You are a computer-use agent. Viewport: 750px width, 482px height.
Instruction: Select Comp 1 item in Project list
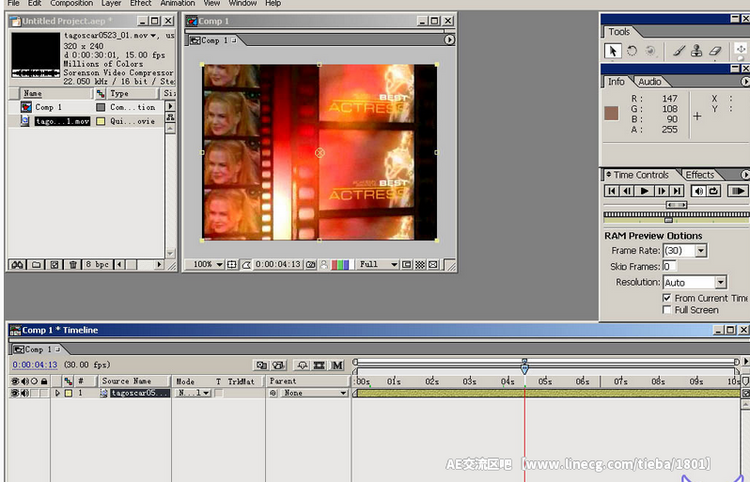click(x=48, y=107)
